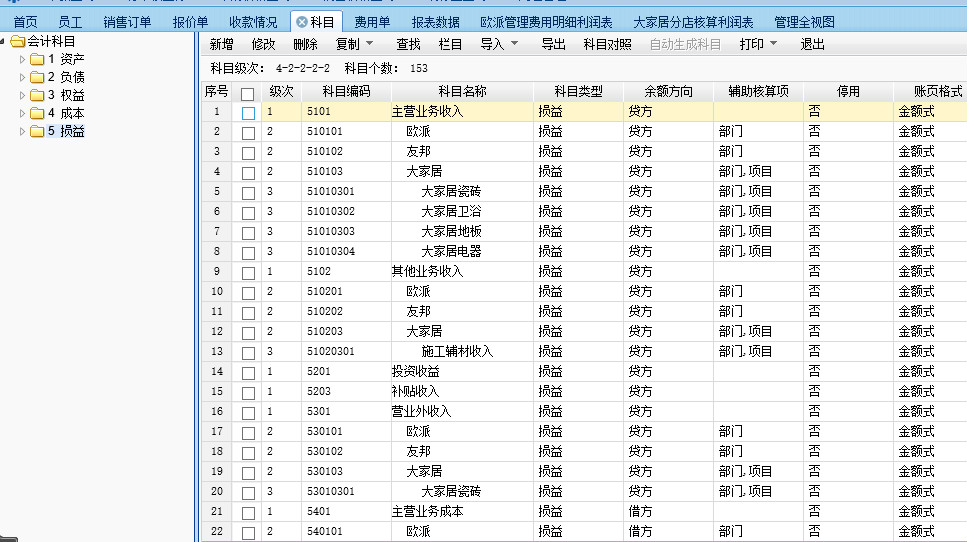Switch to the 员工 tab

tap(70, 22)
